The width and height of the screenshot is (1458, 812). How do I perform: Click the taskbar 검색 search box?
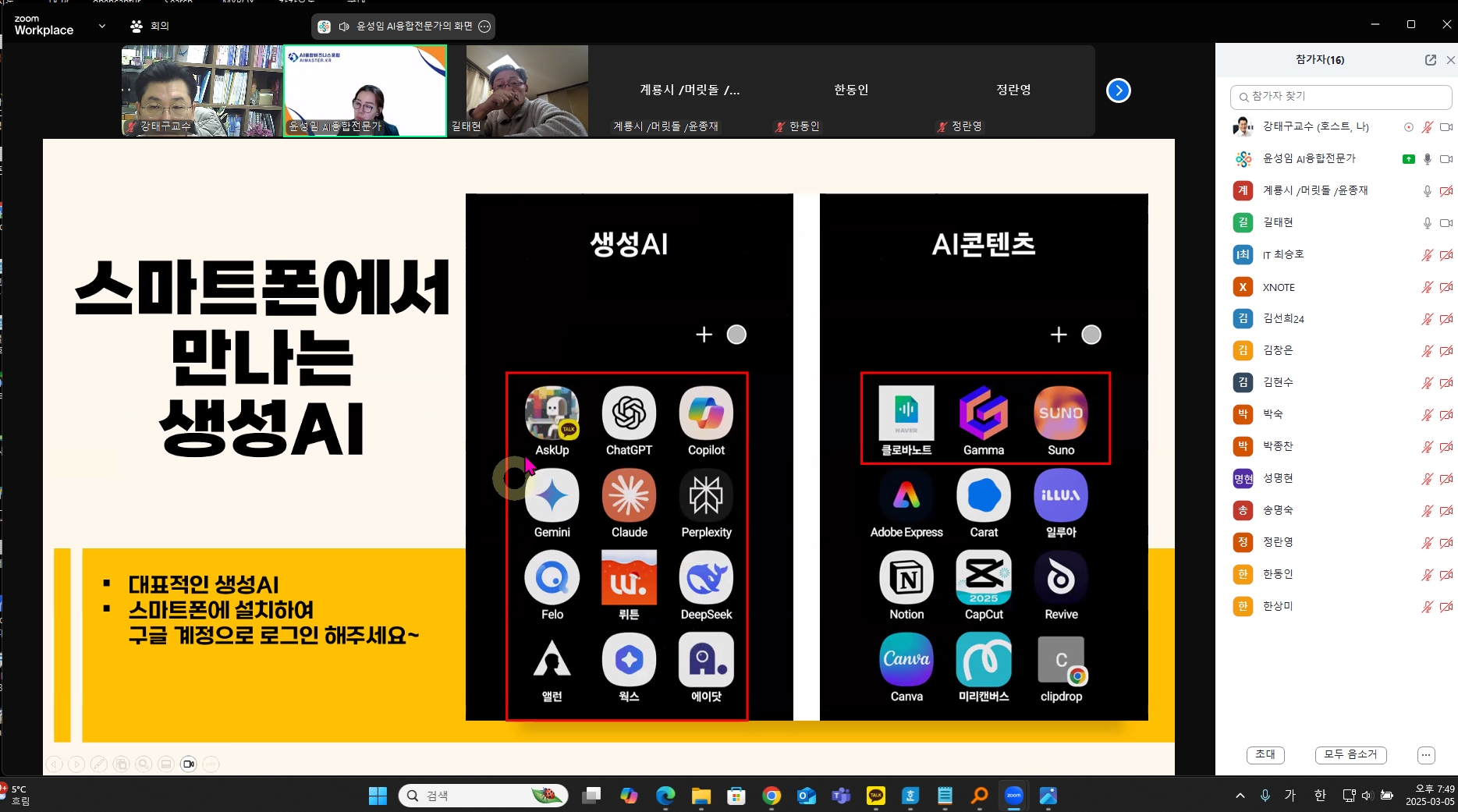pos(484,796)
